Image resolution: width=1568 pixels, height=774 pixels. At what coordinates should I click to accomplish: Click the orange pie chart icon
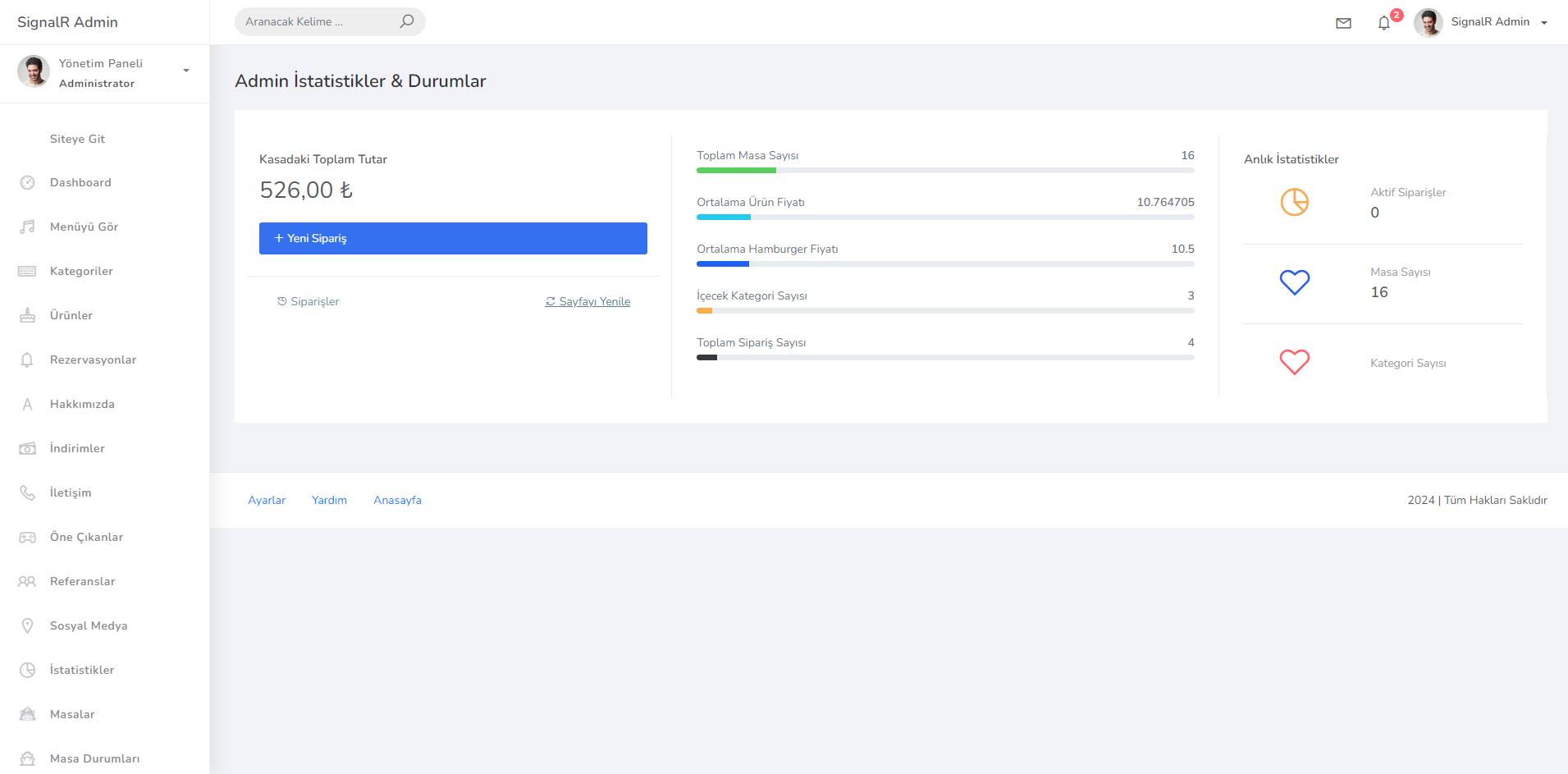(x=1294, y=202)
